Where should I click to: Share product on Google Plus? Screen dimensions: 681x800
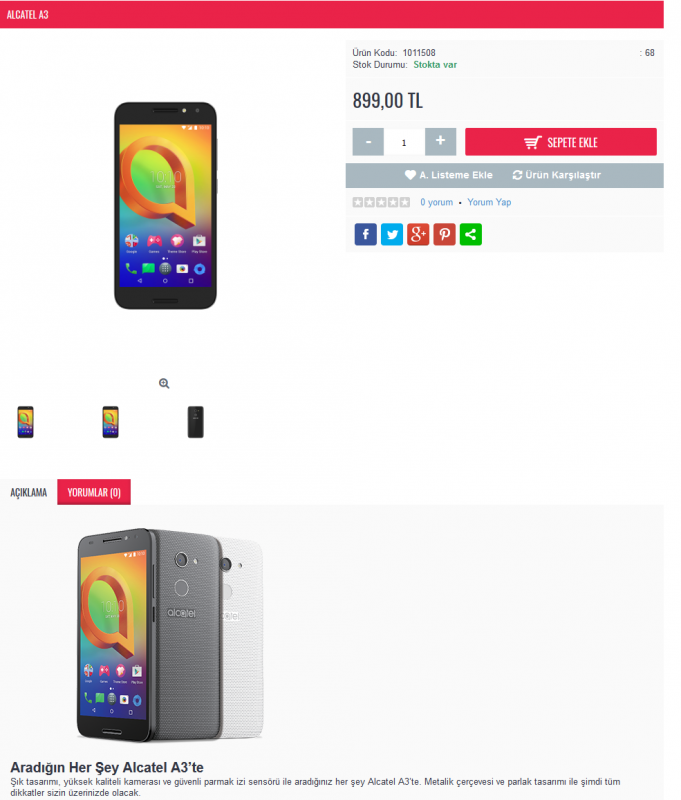pyautogui.click(x=418, y=234)
